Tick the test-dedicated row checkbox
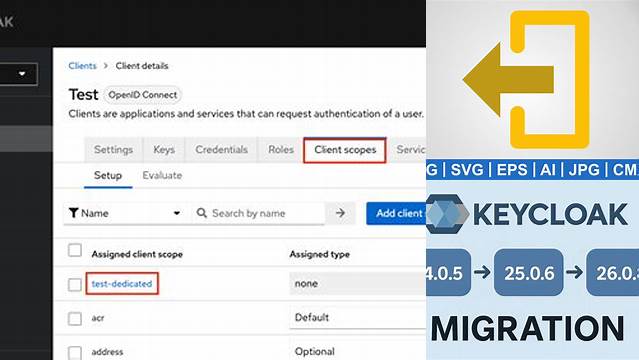Image resolution: width=639 pixels, height=360 pixels. [x=75, y=284]
